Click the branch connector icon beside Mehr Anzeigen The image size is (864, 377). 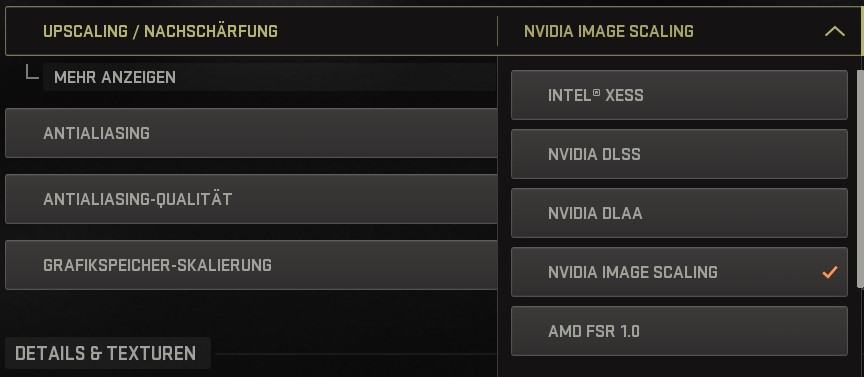[32, 72]
